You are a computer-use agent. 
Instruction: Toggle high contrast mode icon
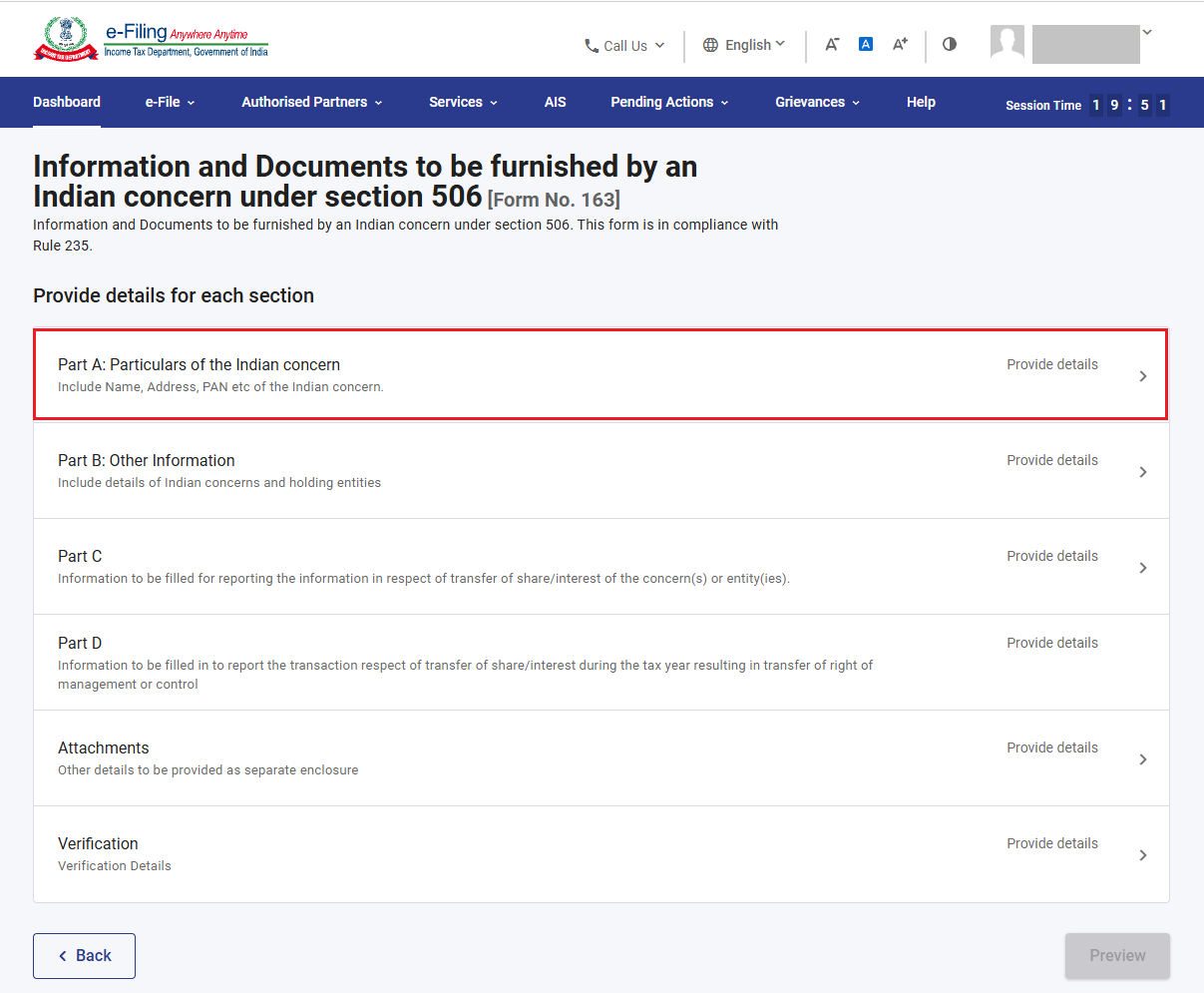(x=950, y=44)
